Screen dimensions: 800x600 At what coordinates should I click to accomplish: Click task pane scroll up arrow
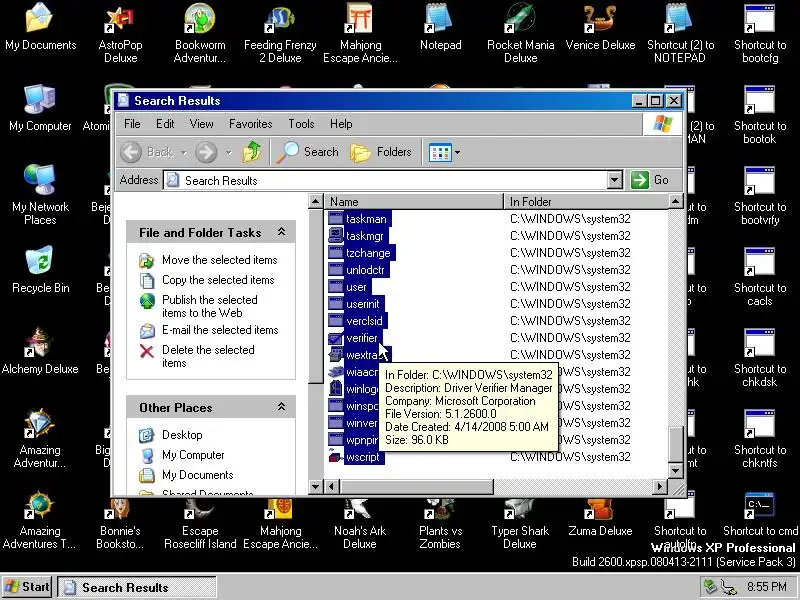click(x=316, y=201)
